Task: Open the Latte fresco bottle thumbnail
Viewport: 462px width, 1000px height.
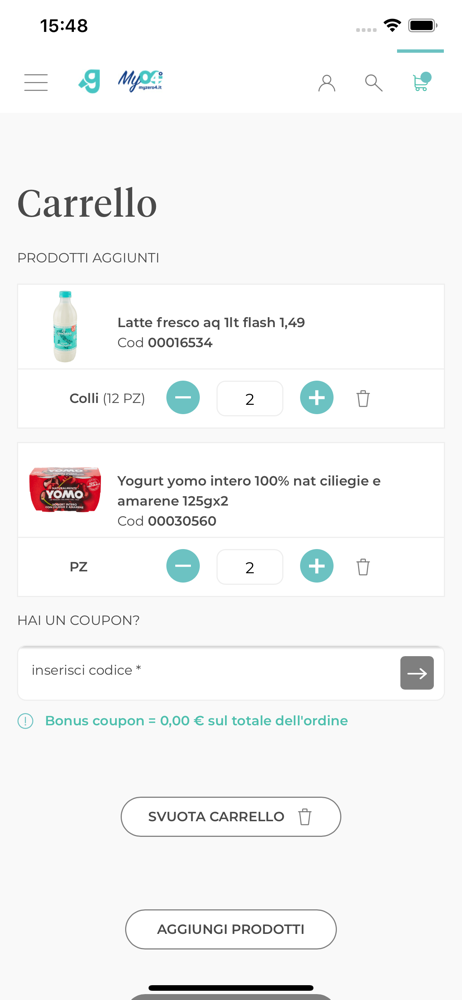Action: (x=64, y=327)
